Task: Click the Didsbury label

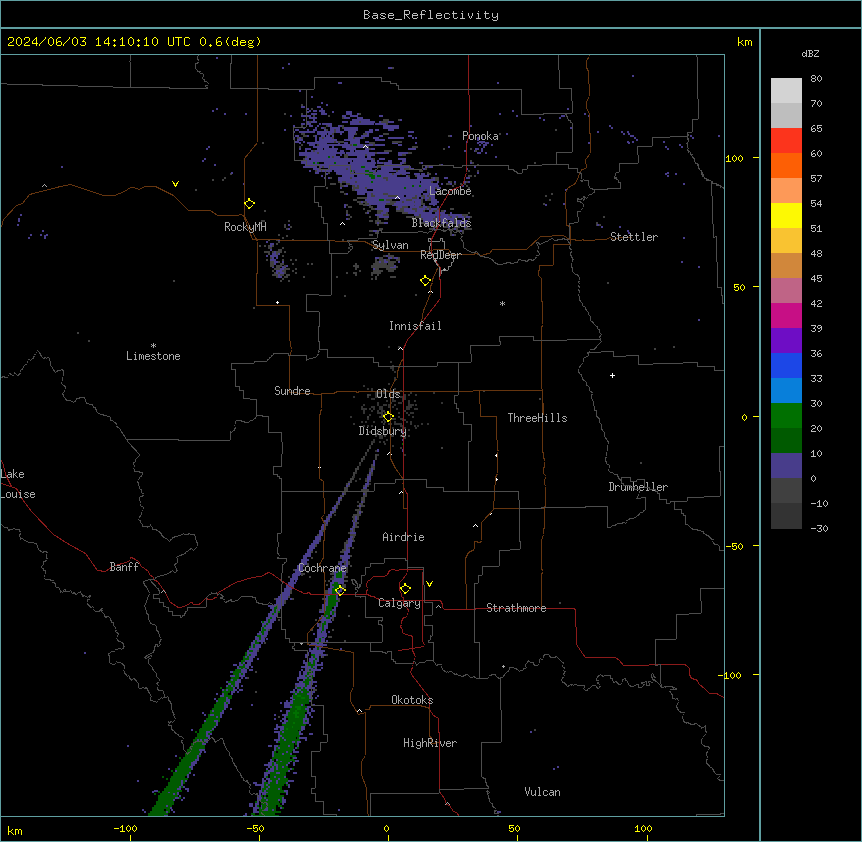Action: click(x=383, y=431)
